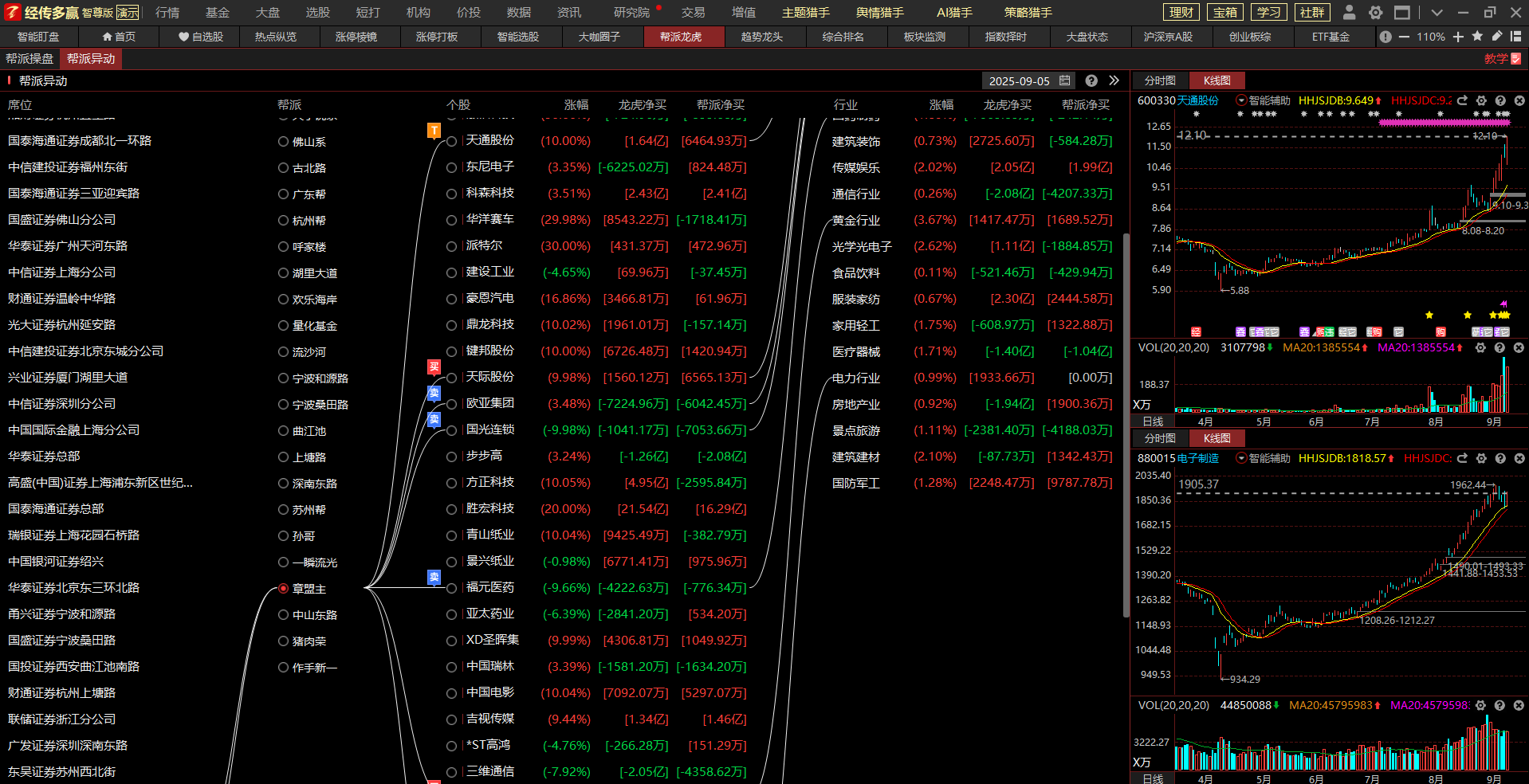Select radio button for stock 中国电影
This screenshot has height=784, width=1529.
(x=451, y=693)
